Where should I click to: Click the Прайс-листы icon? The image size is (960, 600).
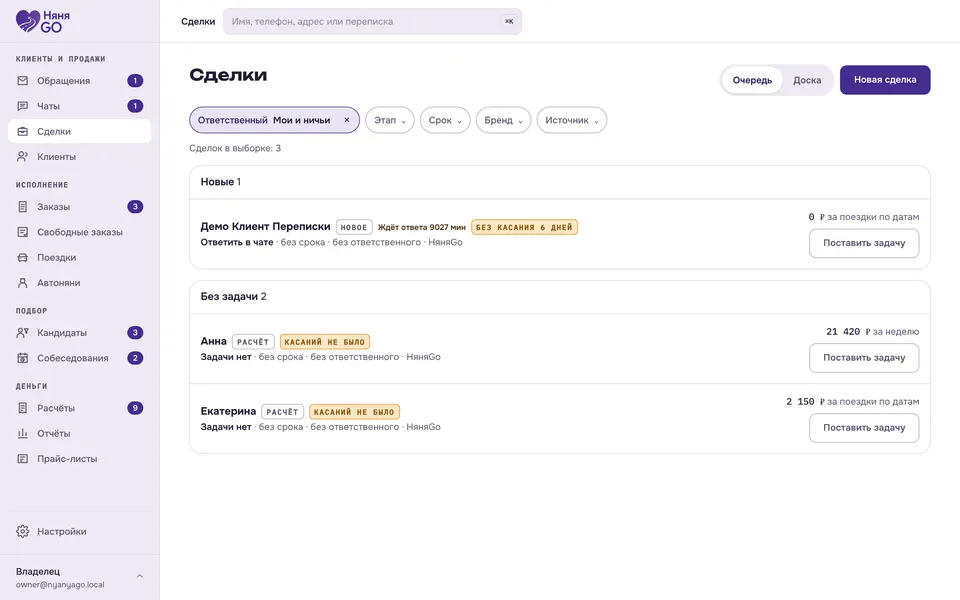click(x=23, y=459)
